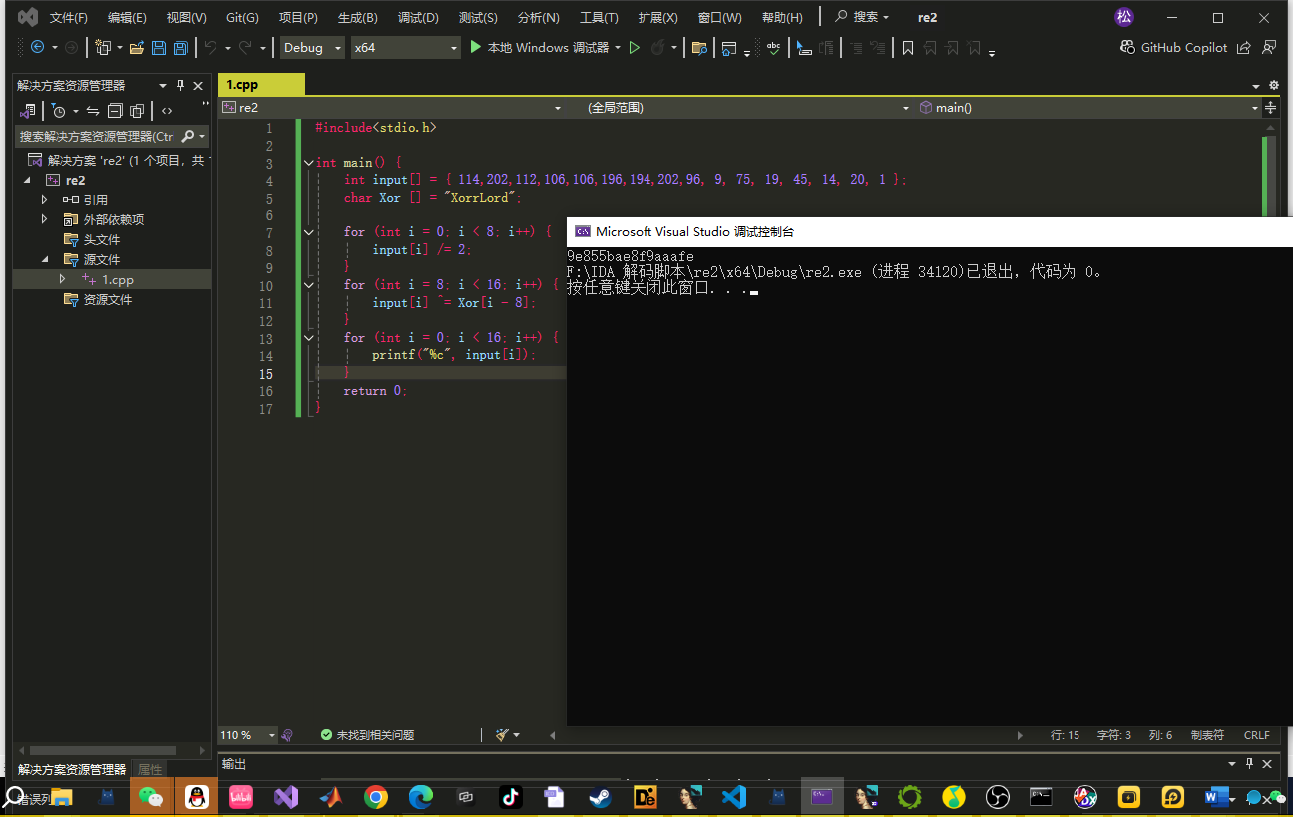Run 本地 Windows 调试器 button
The image size is (1293, 817).
[540, 48]
